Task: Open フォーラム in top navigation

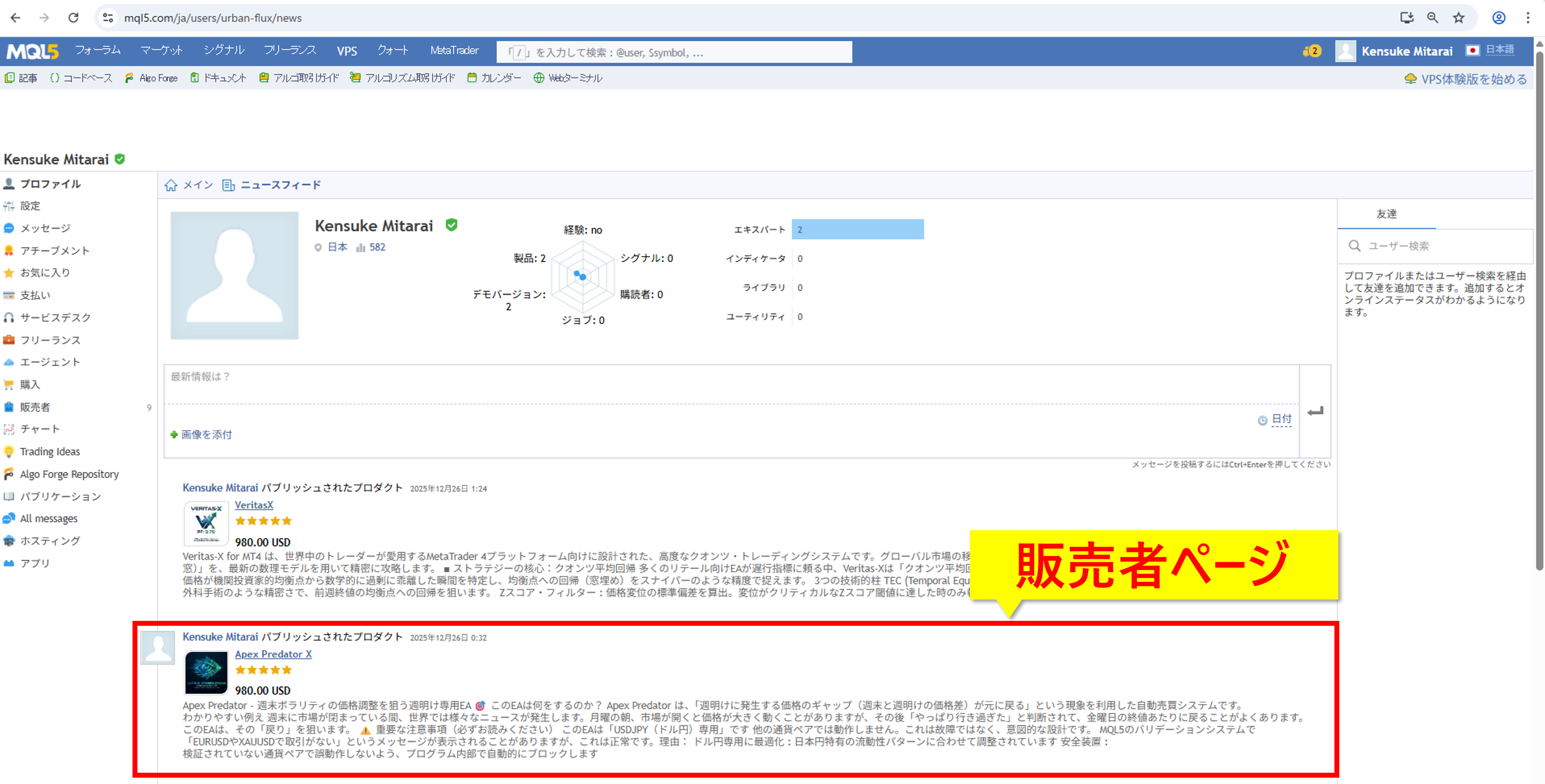Action: [x=98, y=51]
